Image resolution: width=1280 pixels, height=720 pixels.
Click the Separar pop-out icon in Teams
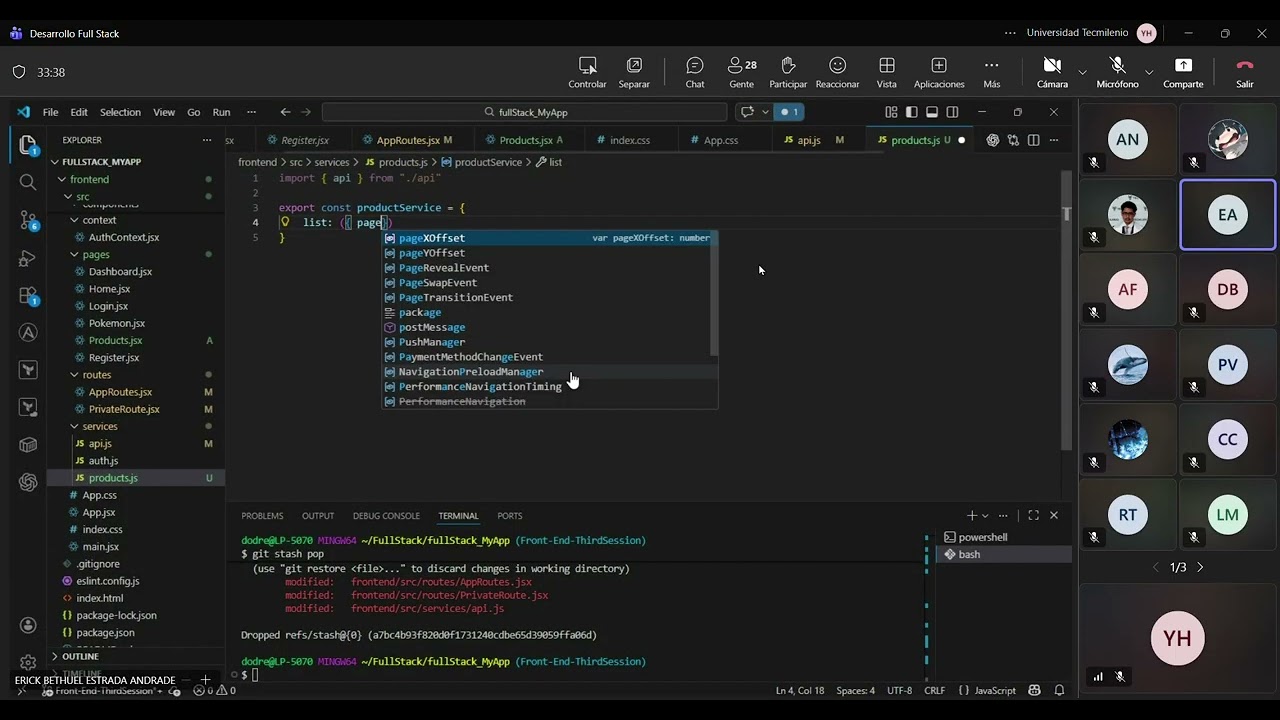(x=634, y=72)
